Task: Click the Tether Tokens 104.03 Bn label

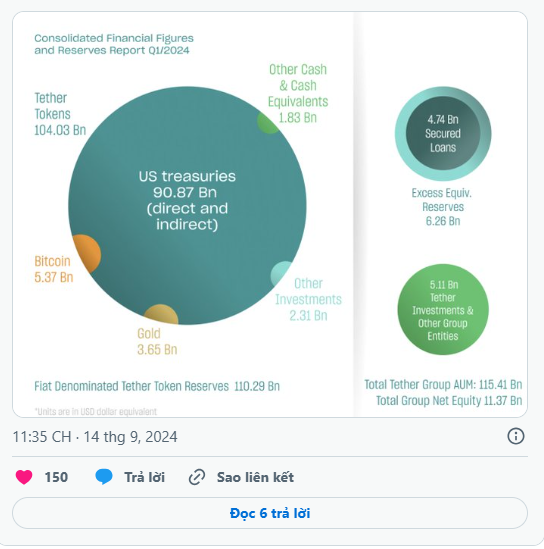Action: tap(60, 114)
